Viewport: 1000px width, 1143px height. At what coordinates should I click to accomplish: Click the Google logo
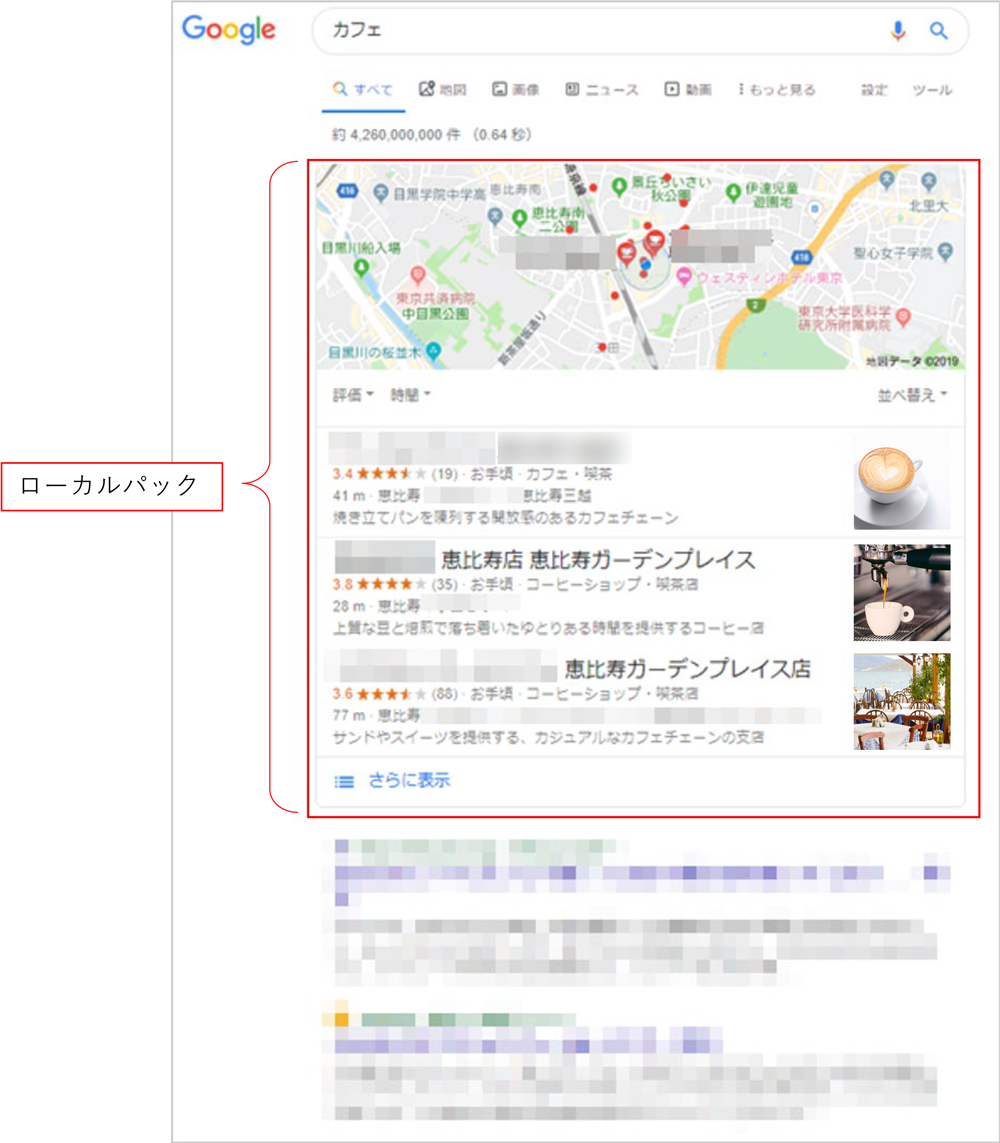point(229,30)
